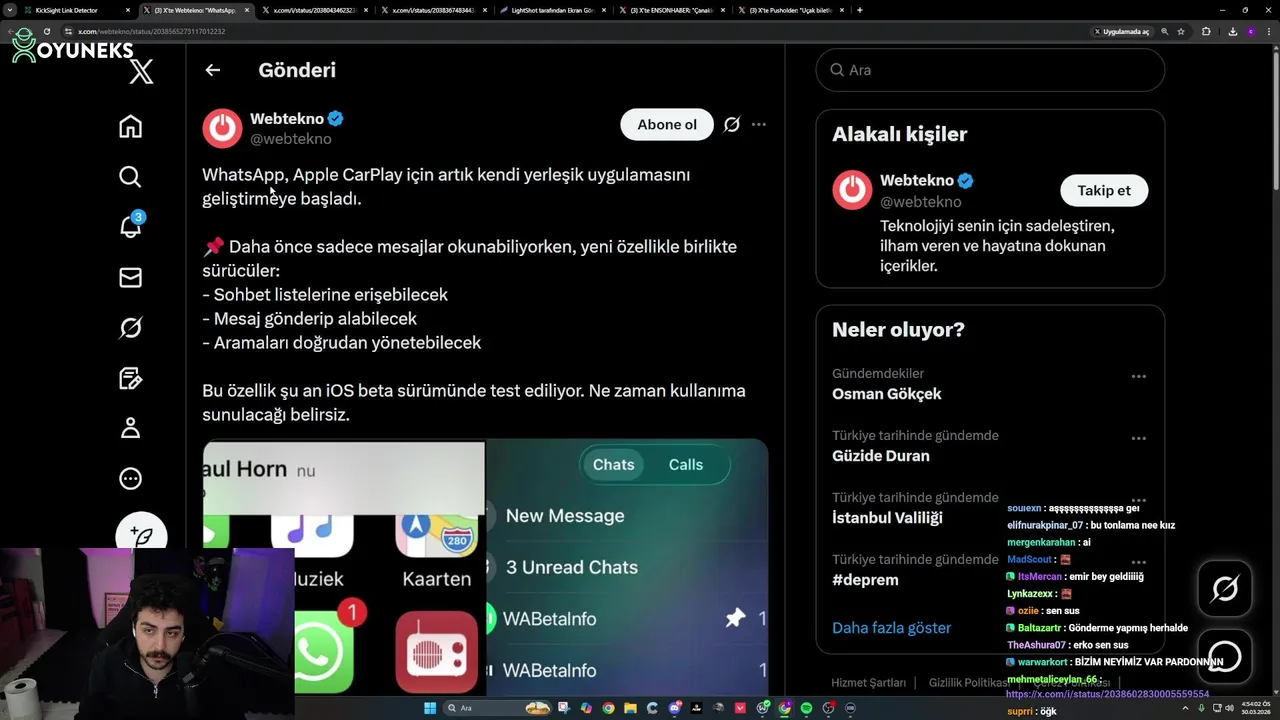Open the İstanbul Valiliği trend
The height and width of the screenshot is (720, 1280).
point(887,518)
